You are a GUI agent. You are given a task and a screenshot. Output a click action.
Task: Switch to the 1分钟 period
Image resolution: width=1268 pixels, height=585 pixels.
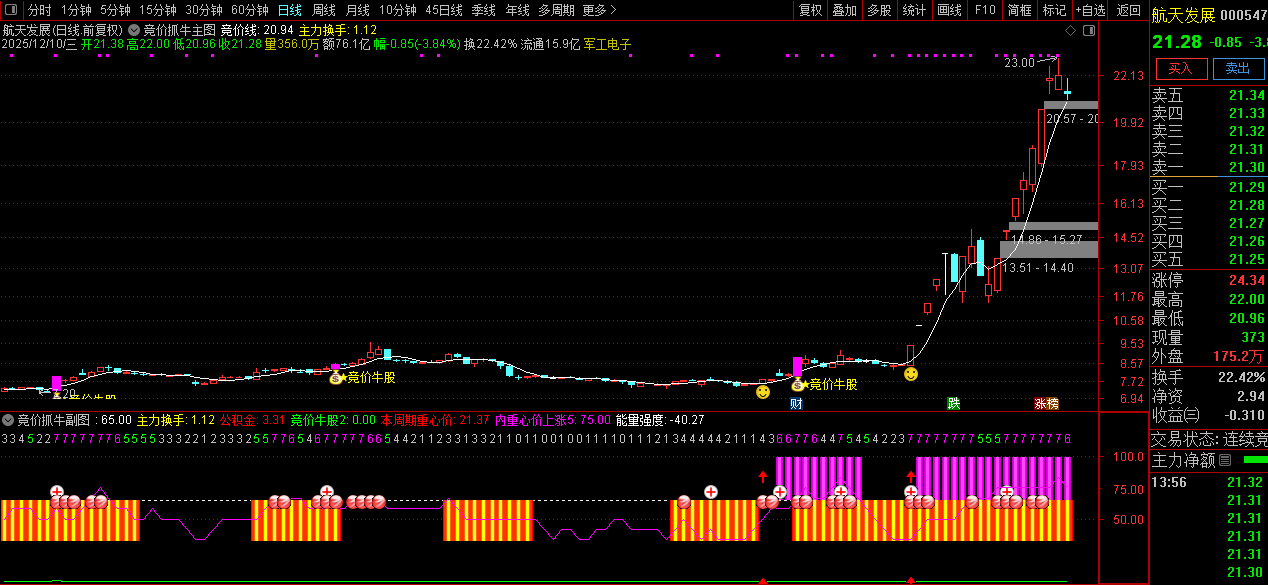[x=76, y=10]
